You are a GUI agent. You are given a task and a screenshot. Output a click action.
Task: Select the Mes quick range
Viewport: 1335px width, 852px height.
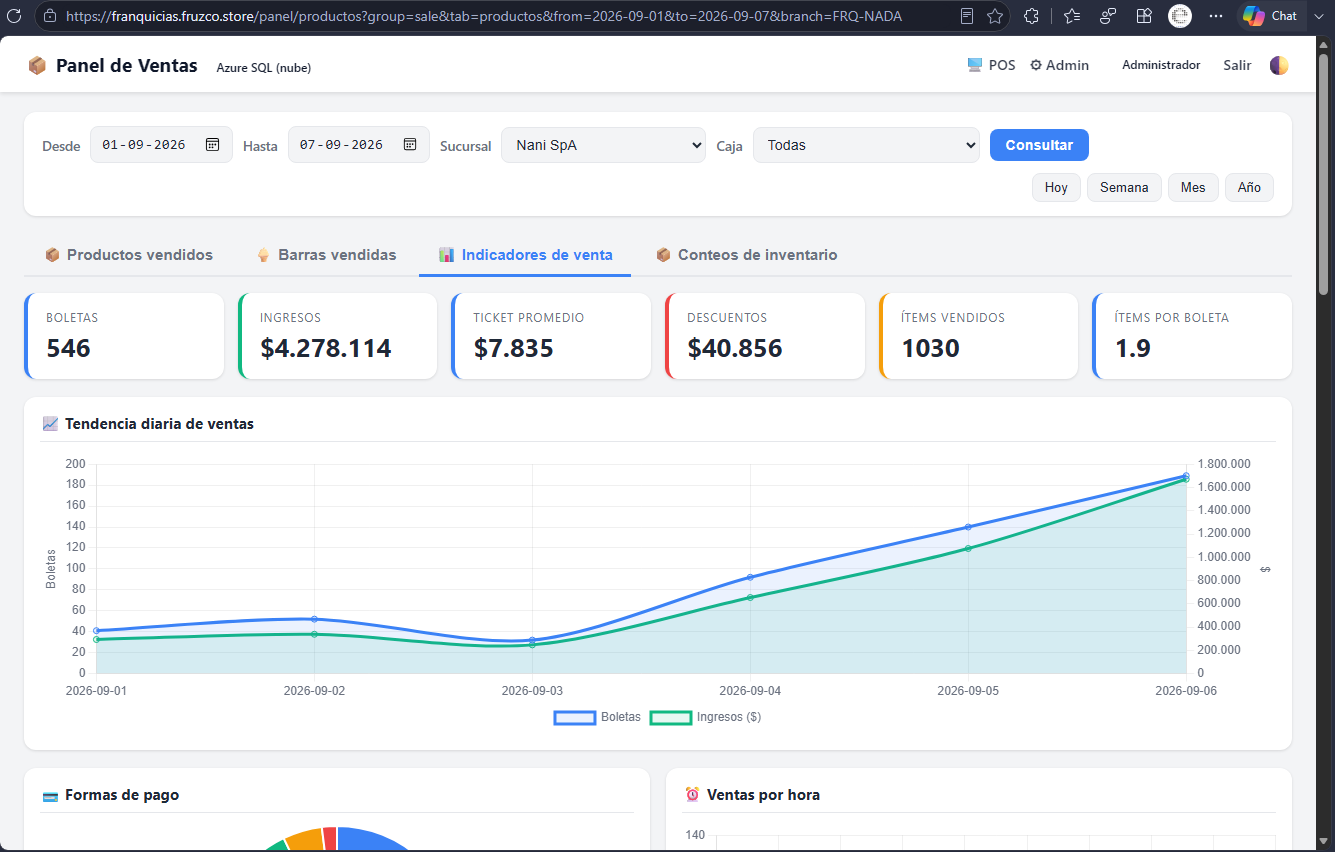pos(1193,187)
